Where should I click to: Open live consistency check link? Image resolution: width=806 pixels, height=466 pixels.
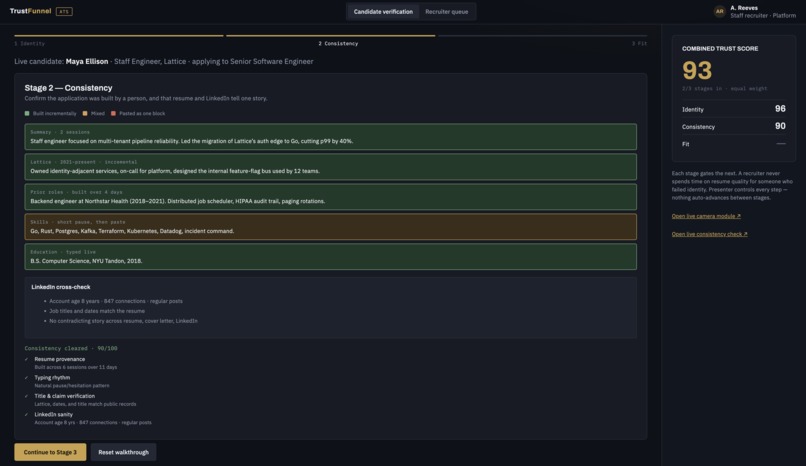[709, 234]
